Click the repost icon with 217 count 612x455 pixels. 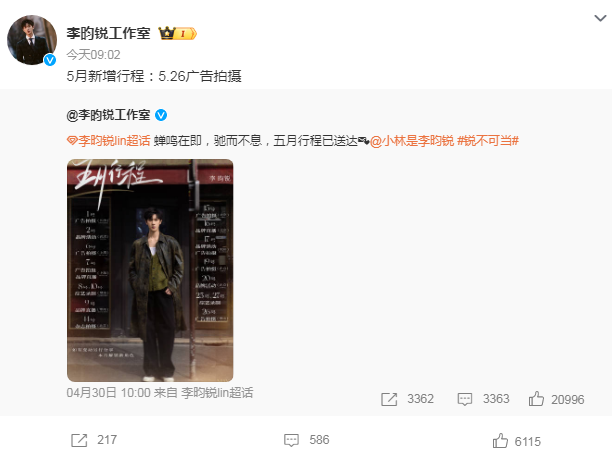pyautogui.click(x=79, y=440)
